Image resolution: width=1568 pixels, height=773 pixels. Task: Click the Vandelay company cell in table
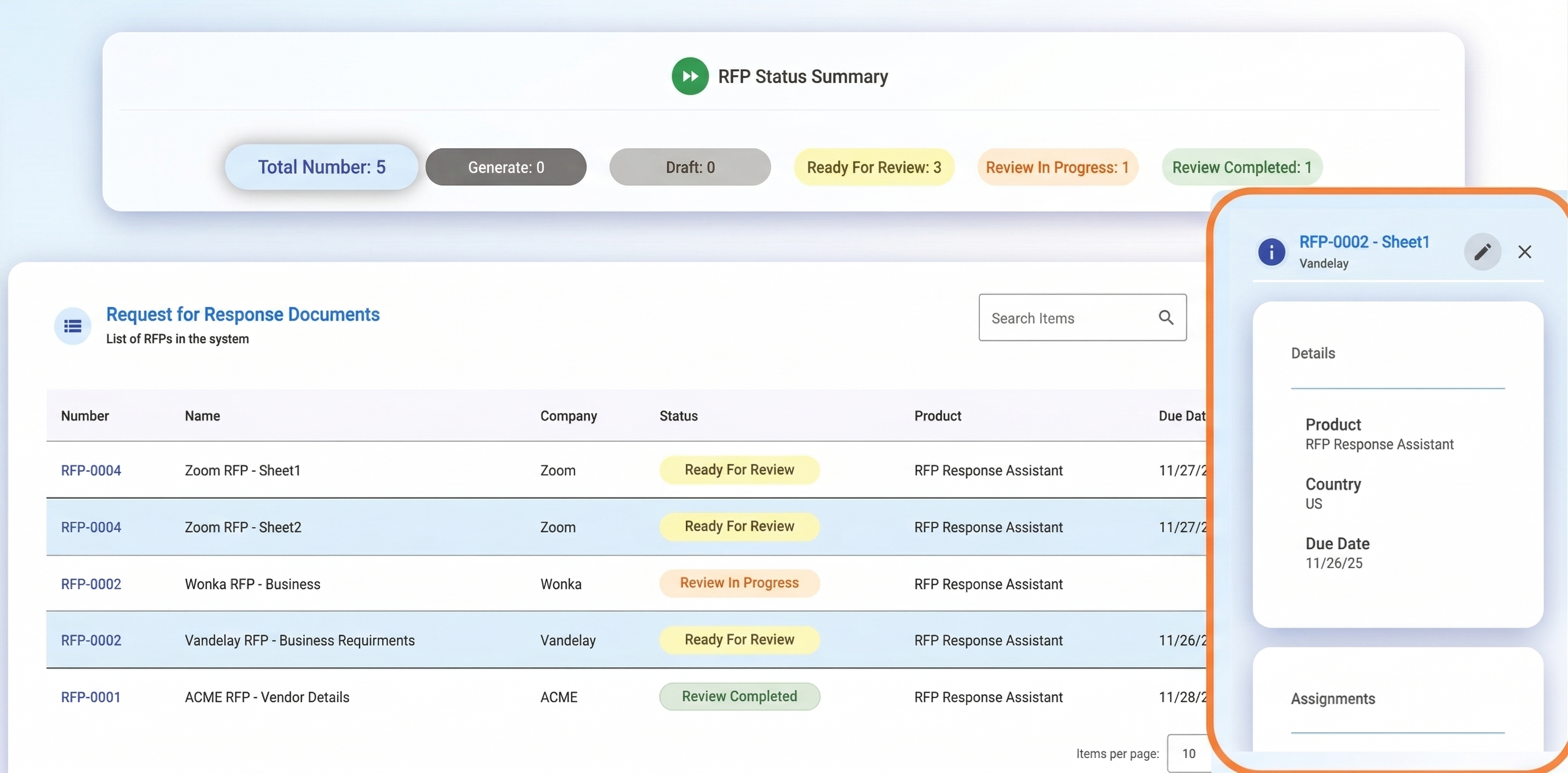[568, 640]
